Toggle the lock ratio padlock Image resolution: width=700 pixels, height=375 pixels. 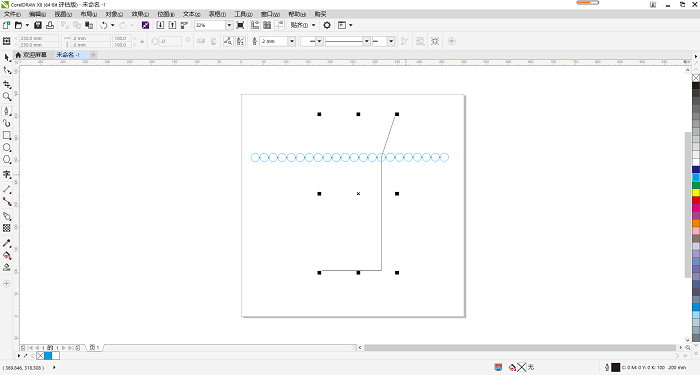142,41
